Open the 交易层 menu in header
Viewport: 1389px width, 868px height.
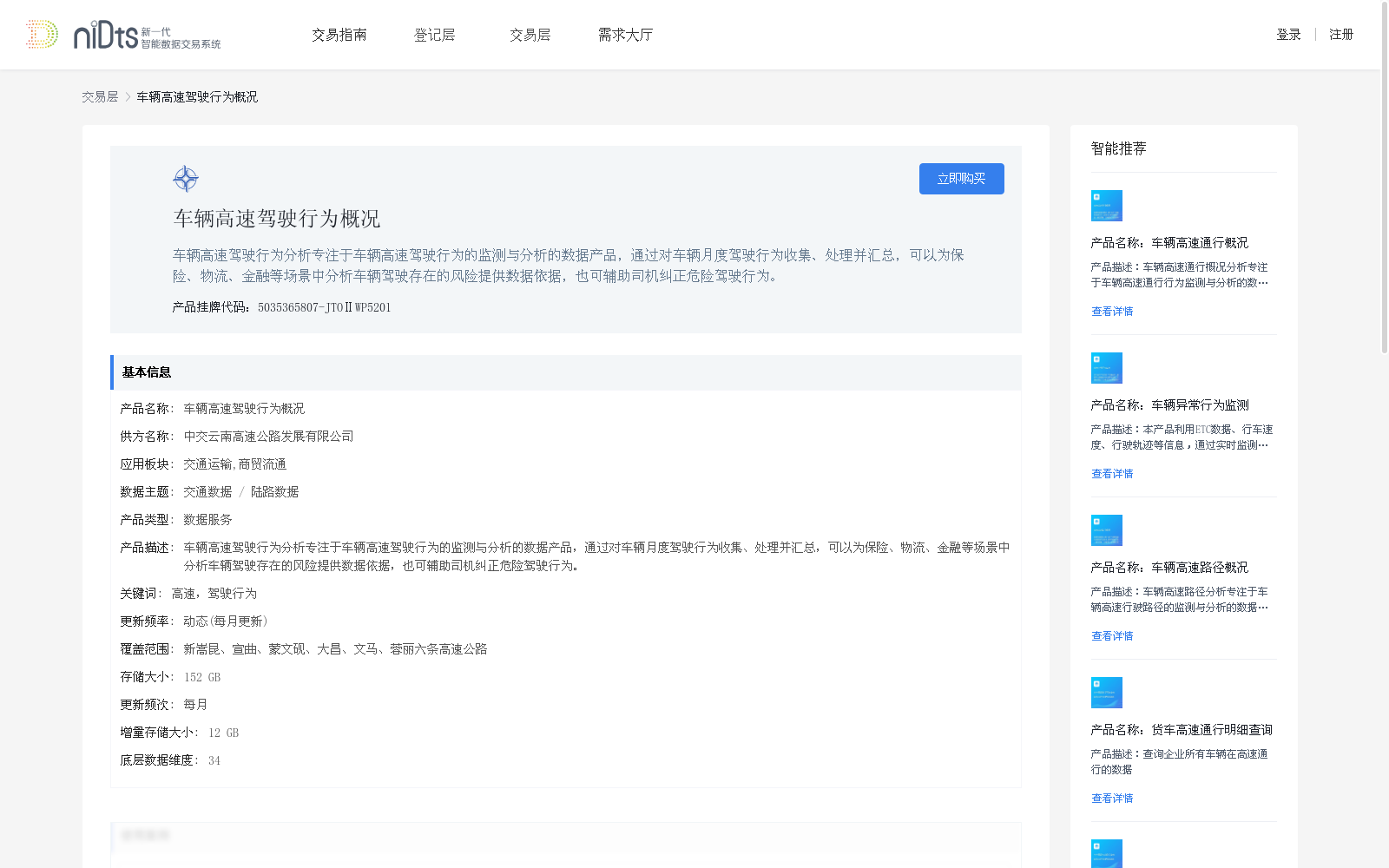click(x=530, y=35)
